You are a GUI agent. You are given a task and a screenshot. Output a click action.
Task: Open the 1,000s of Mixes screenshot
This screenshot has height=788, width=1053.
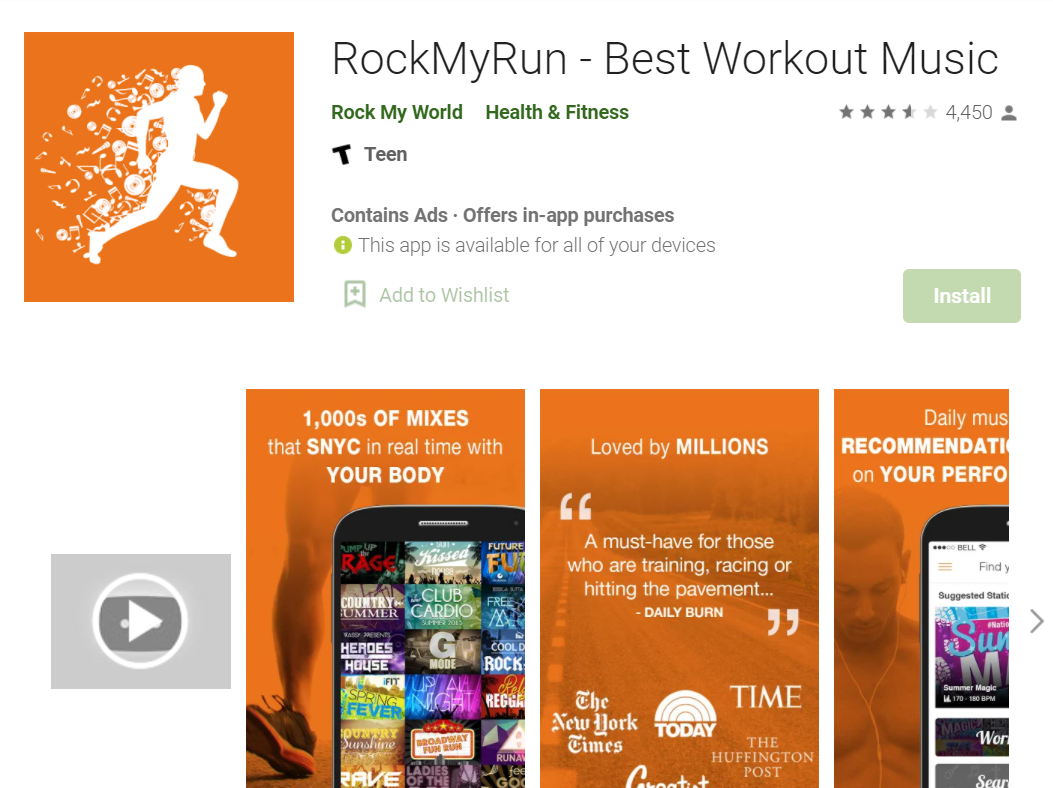pos(385,588)
